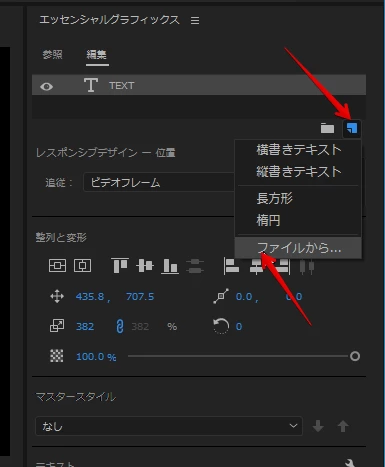Open the マスタースタイル なし dropdown
This screenshot has width=385, height=467.
click(169, 426)
